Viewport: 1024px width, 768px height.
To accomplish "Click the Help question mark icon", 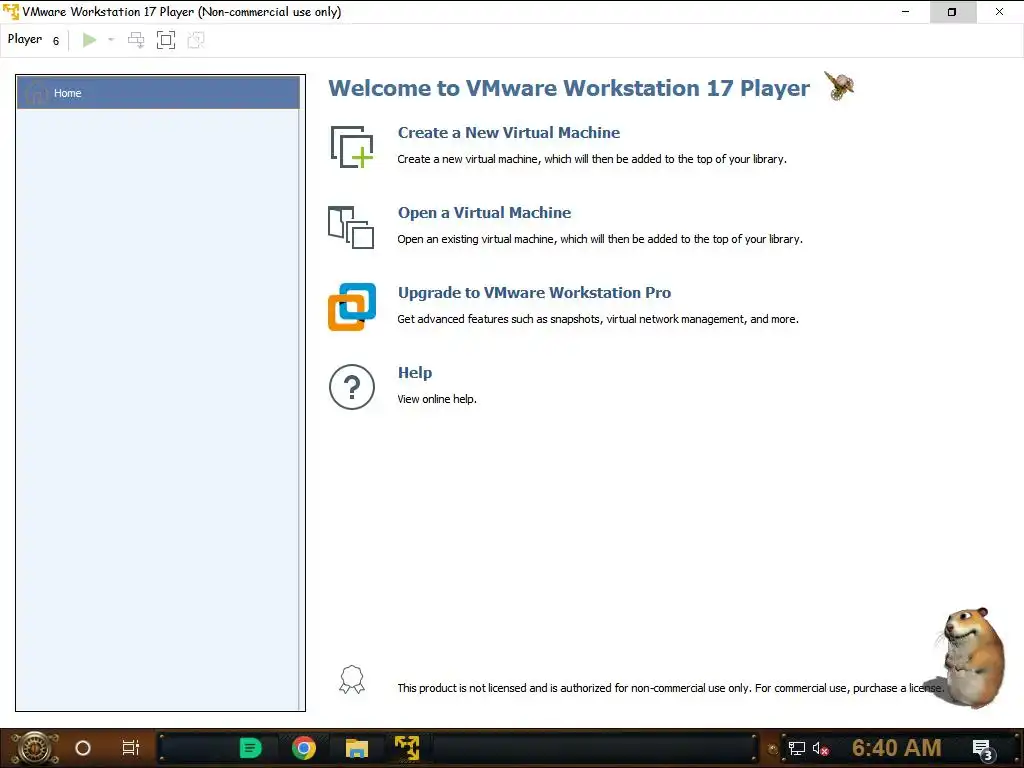I will pos(352,387).
